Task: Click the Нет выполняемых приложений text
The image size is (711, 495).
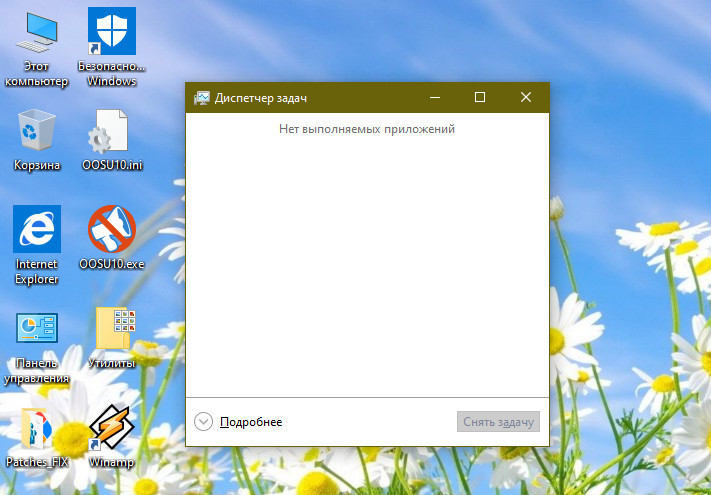Action: click(x=367, y=129)
